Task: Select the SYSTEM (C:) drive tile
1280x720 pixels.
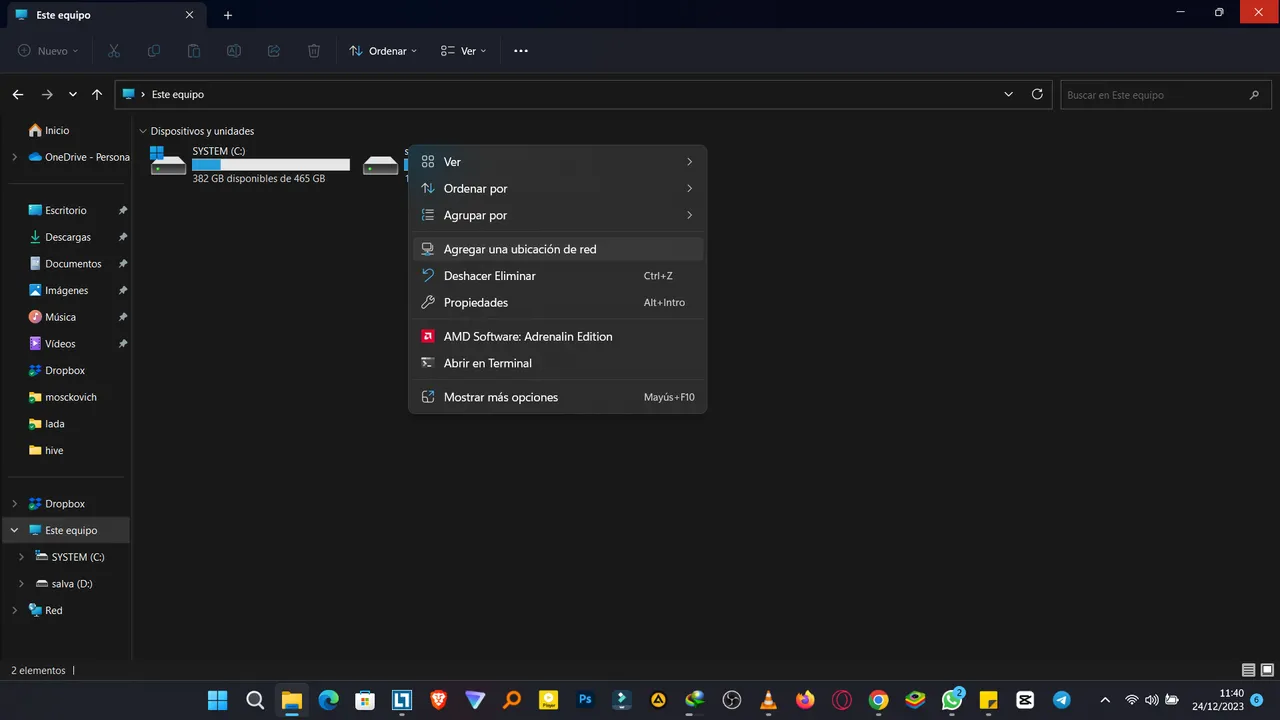Action: [250, 164]
